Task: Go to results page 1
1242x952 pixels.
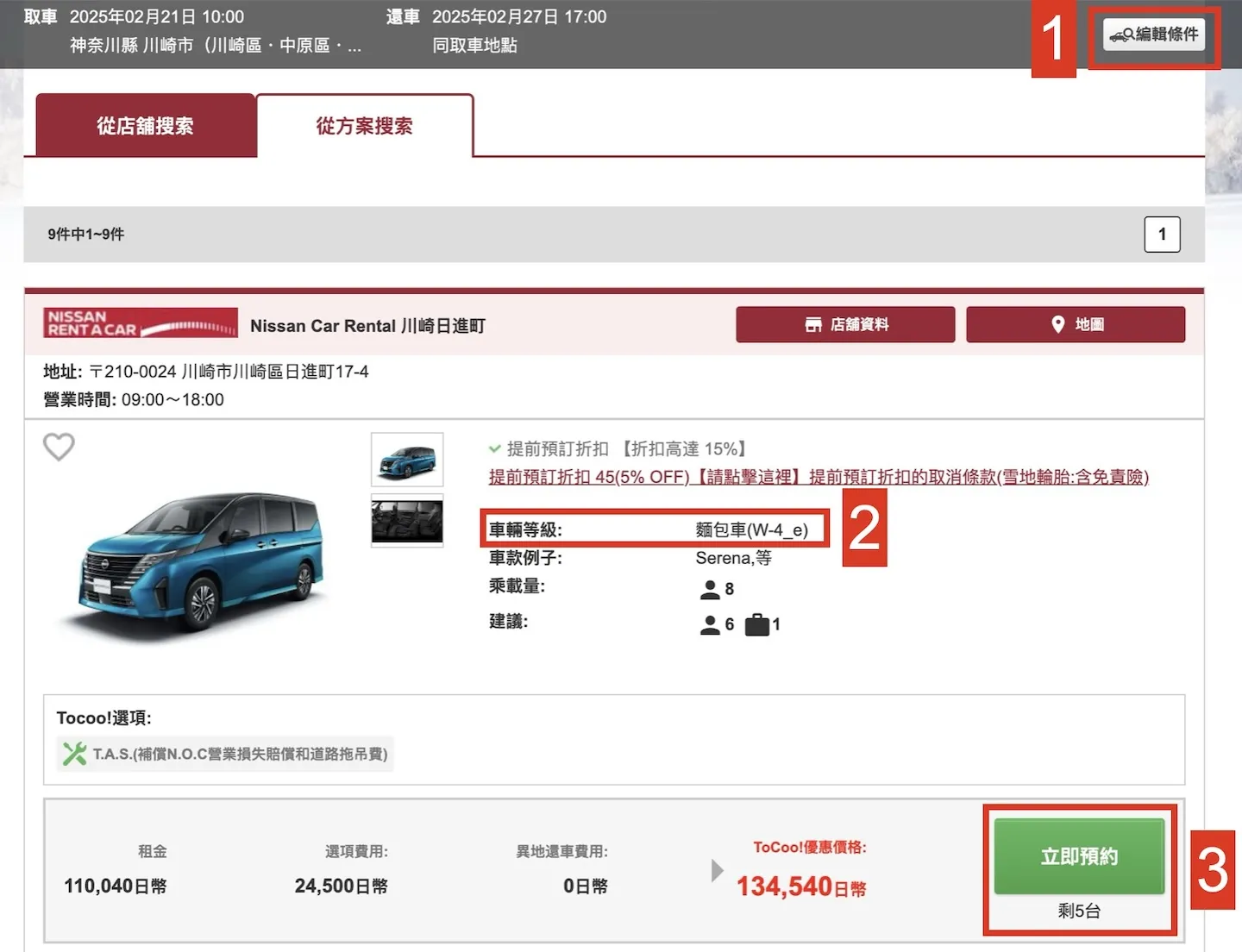Action: (x=1162, y=235)
